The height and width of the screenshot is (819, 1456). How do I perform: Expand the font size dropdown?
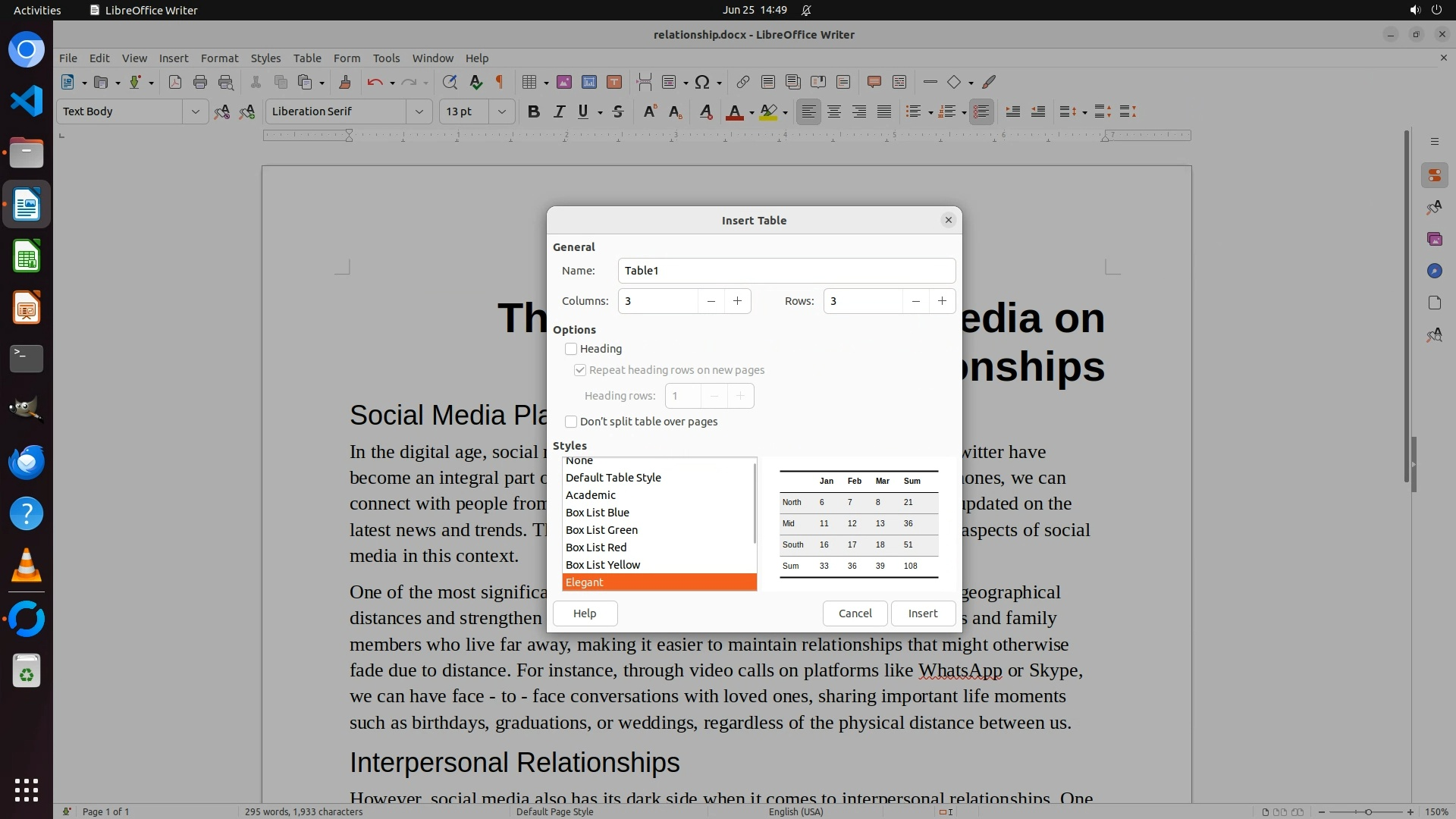[501, 111]
